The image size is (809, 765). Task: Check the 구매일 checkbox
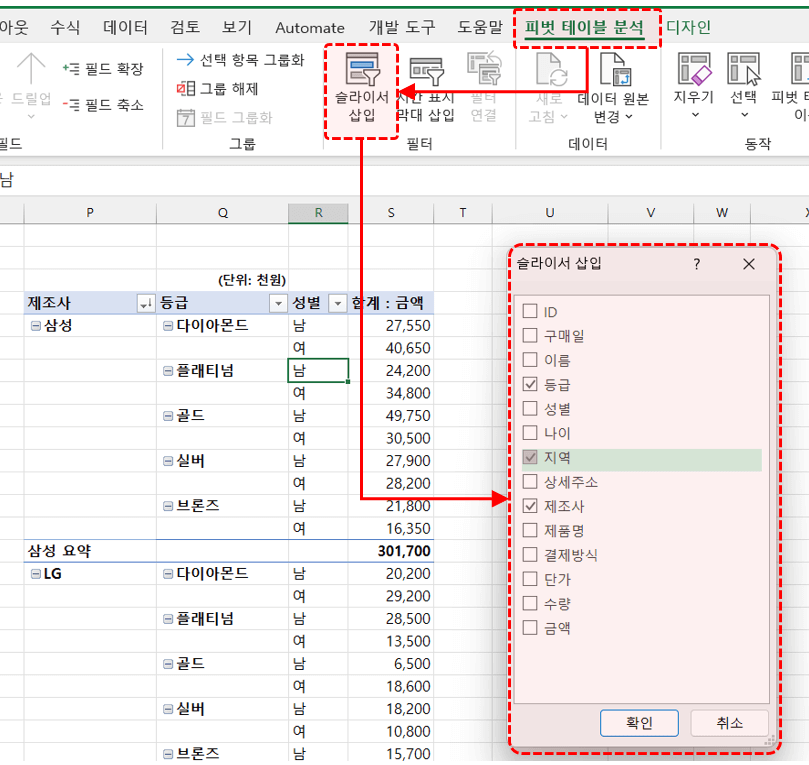[530, 335]
